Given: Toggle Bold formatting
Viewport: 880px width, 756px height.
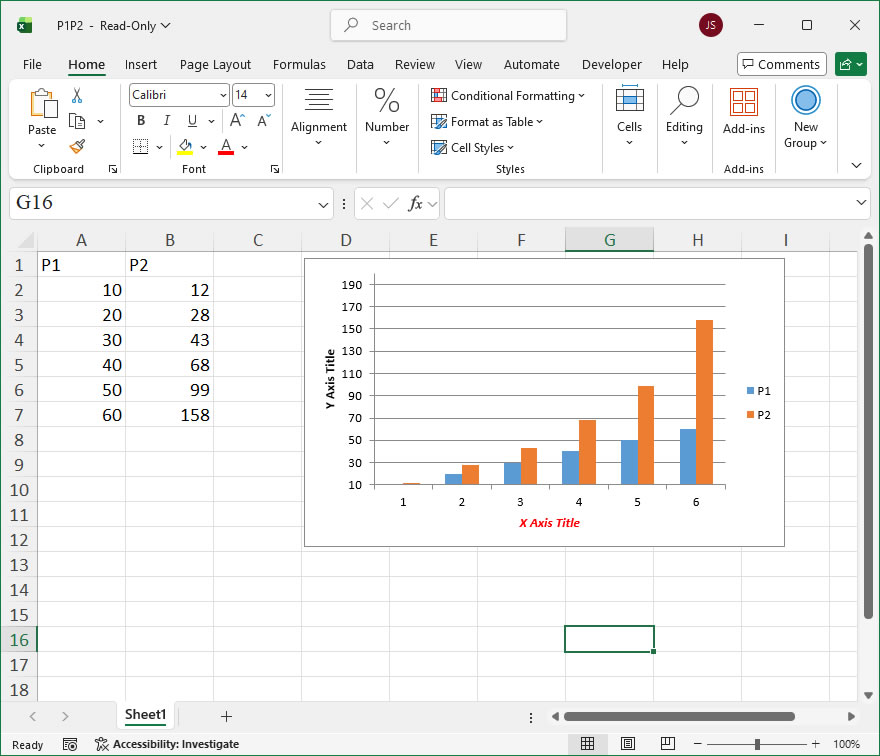Looking at the screenshot, I should (141, 121).
